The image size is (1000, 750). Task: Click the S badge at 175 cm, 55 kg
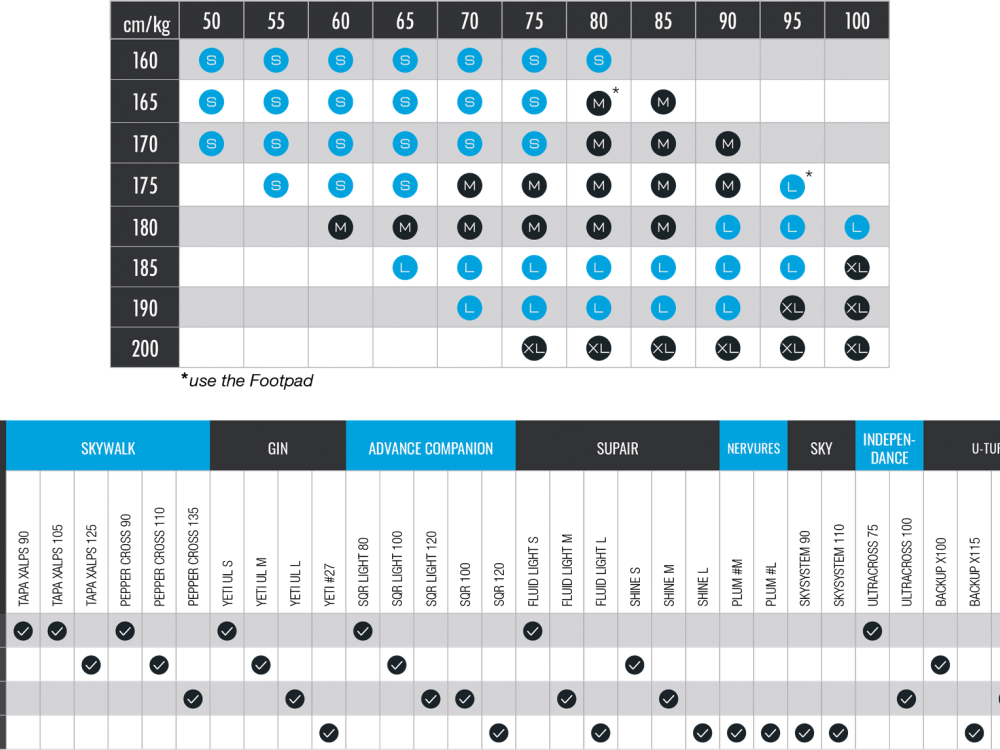click(276, 186)
